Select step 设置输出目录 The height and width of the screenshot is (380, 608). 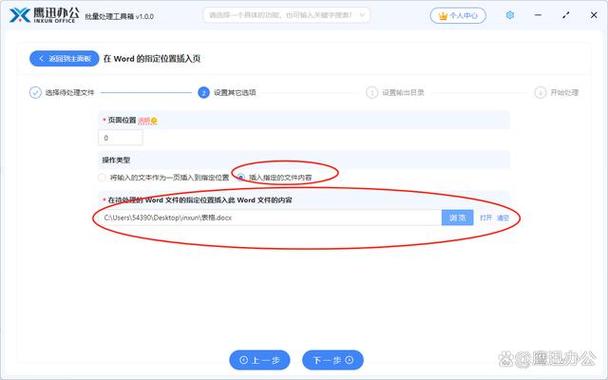pos(395,93)
